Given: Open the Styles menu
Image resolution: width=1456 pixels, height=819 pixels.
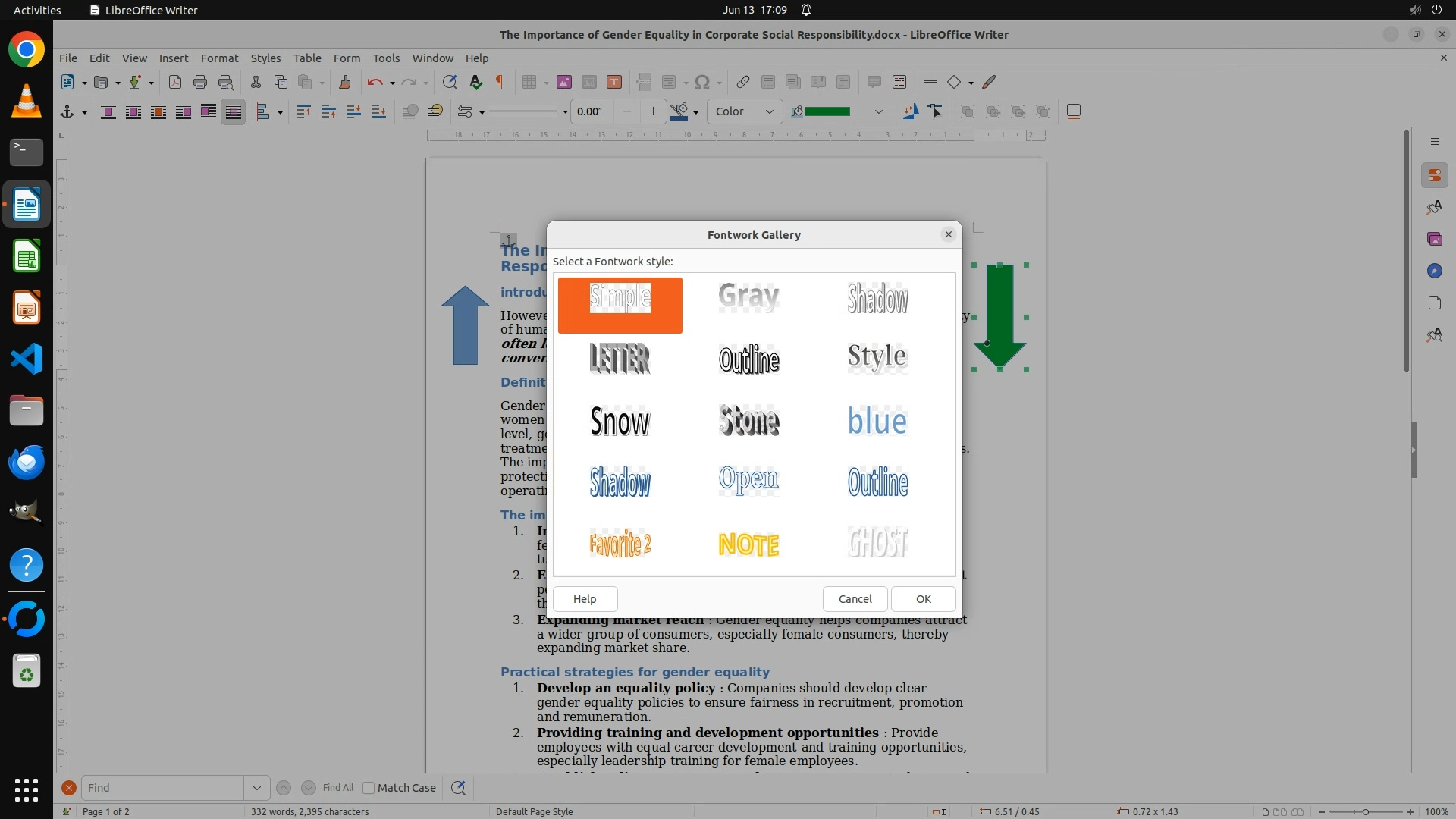Looking at the screenshot, I should point(265,58).
